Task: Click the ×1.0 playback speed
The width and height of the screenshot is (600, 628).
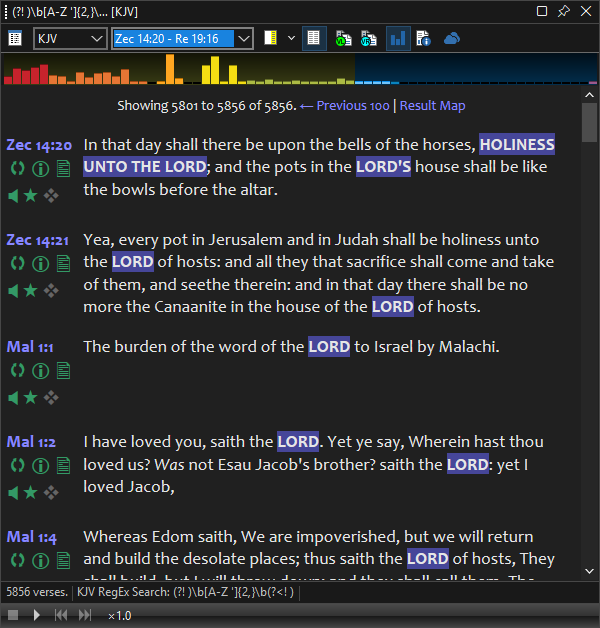Action: point(119,616)
